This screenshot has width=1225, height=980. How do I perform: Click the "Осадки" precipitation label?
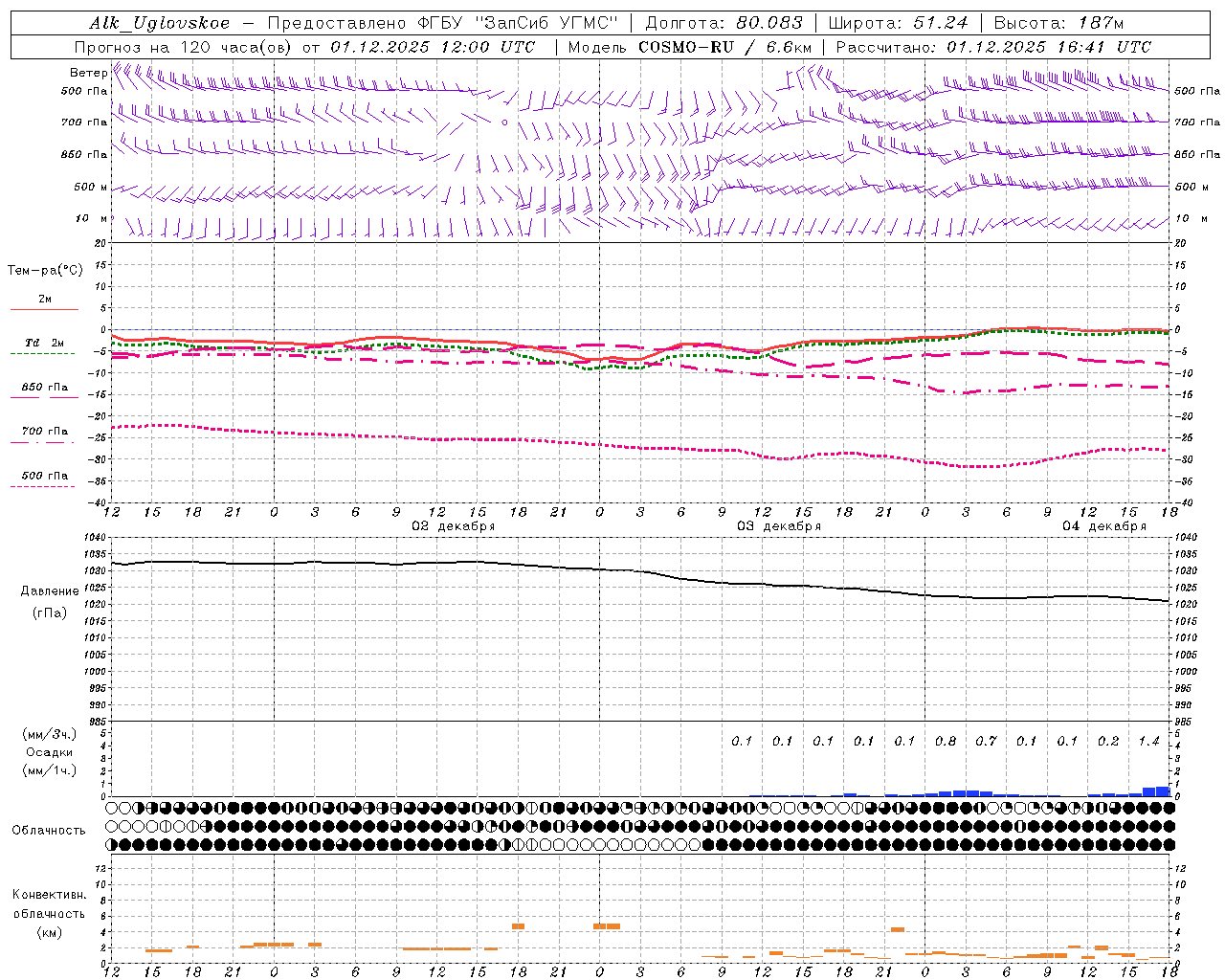[x=50, y=752]
